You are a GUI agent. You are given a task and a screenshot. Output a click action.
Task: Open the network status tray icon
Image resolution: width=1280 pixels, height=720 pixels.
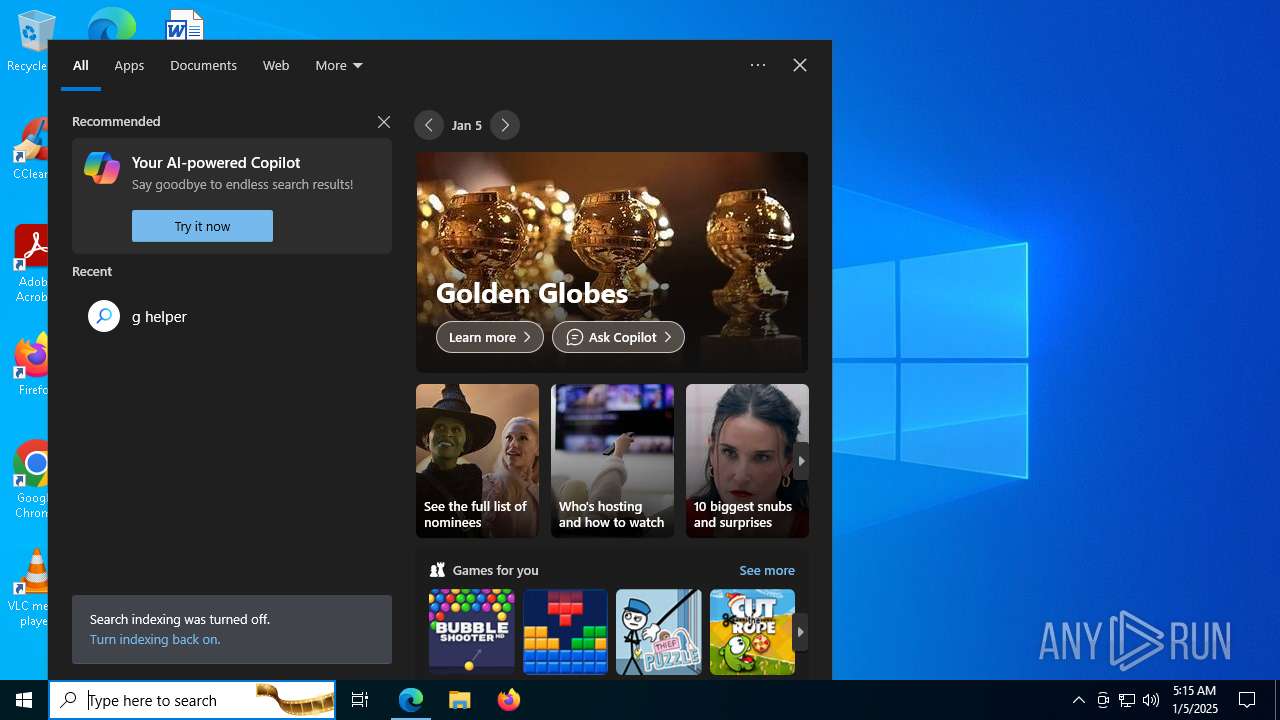coord(1127,700)
